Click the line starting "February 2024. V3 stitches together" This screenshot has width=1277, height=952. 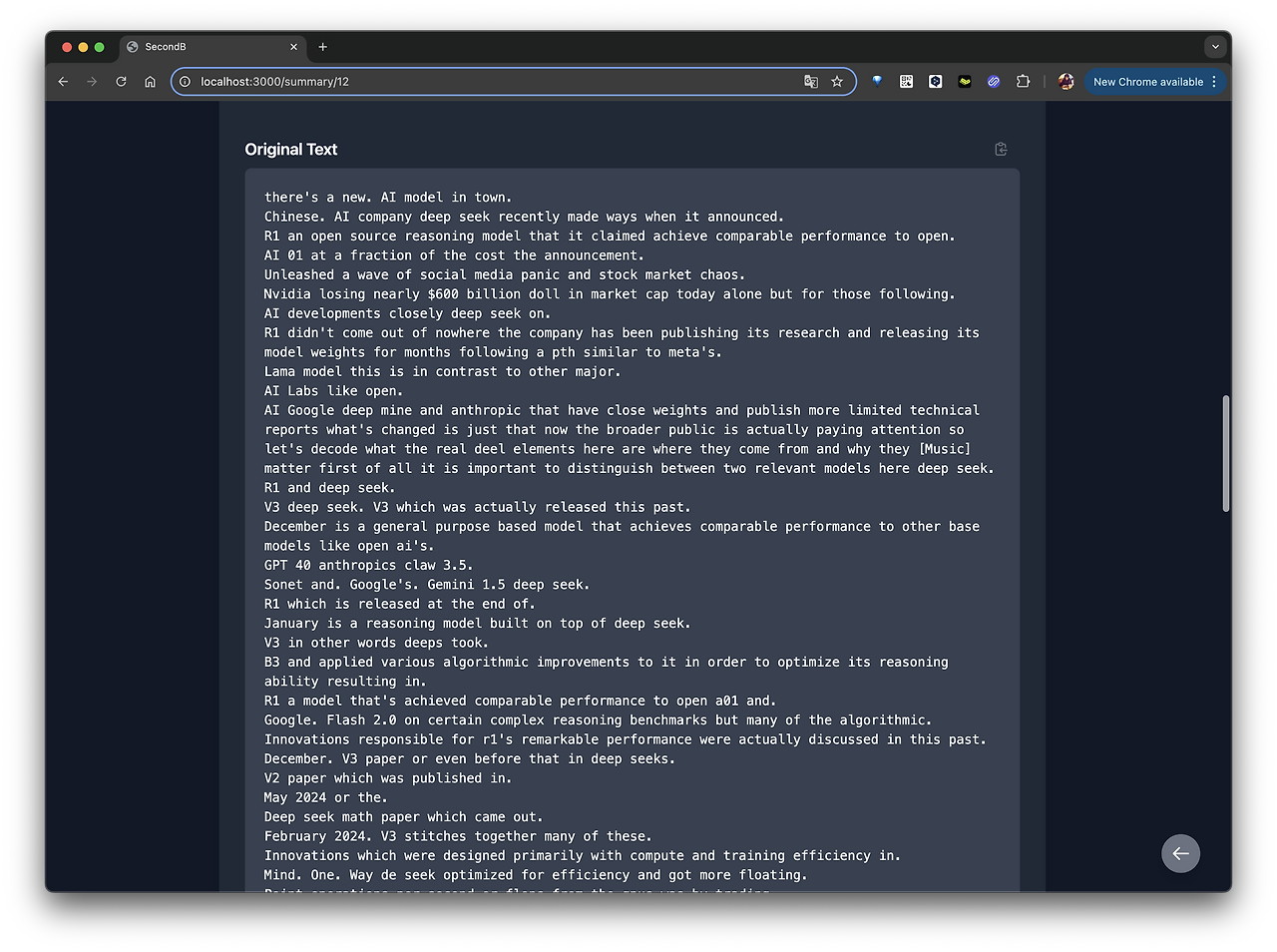click(458, 836)
